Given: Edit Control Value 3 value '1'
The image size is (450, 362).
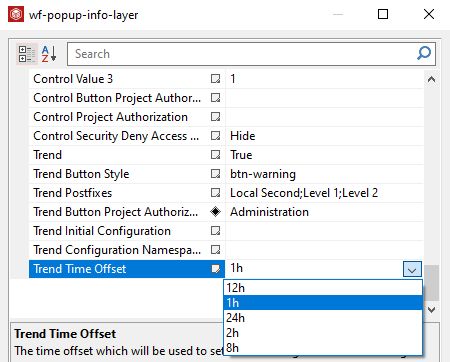Looking at the screenshot, I should (324, 79).
